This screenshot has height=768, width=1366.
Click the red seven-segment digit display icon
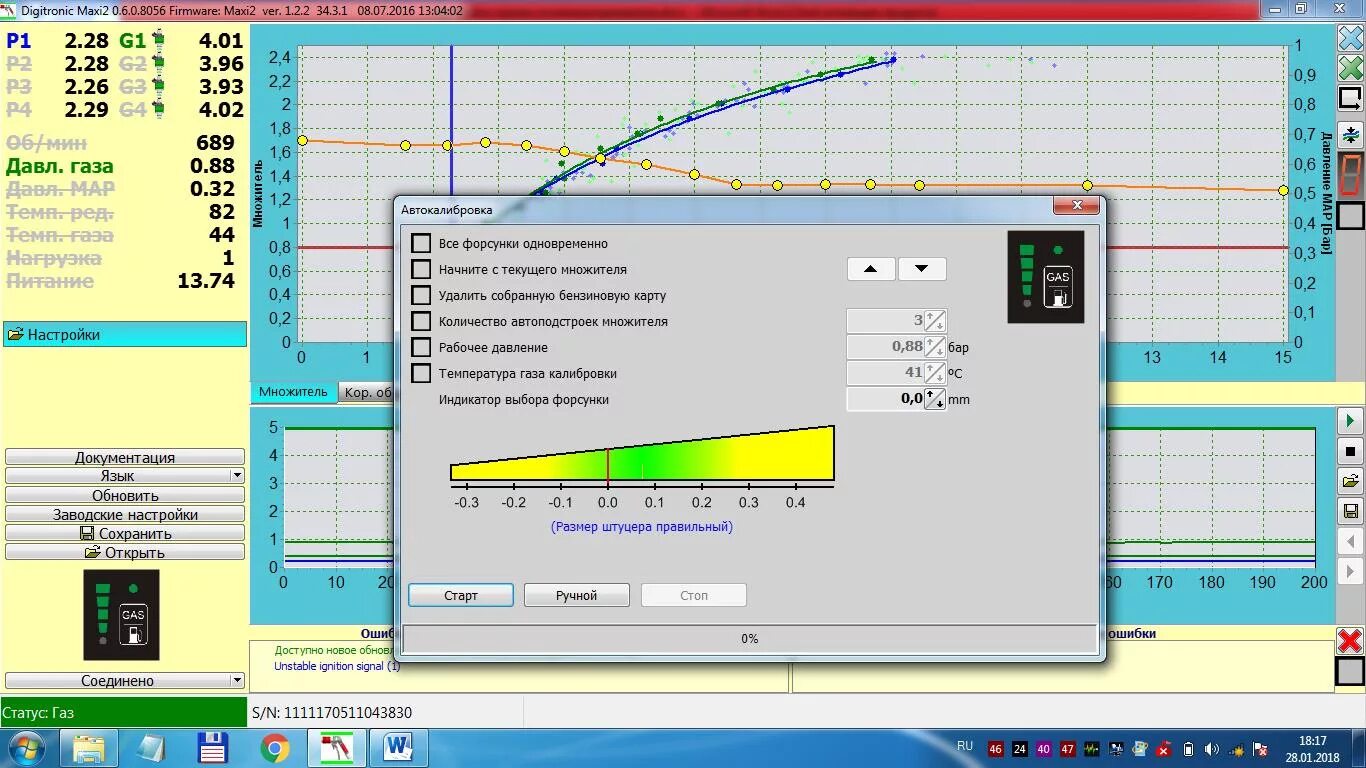pos(1350,174)
